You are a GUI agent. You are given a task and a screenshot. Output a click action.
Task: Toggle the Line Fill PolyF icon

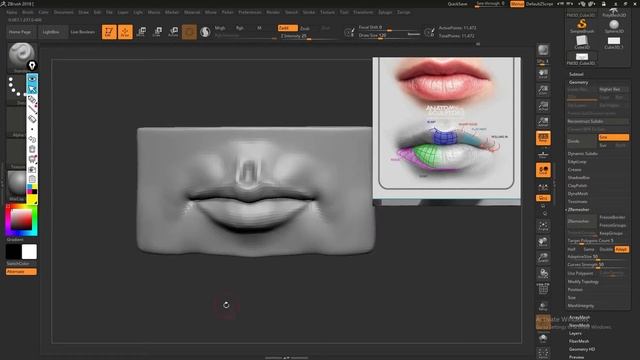click(543, 289)
